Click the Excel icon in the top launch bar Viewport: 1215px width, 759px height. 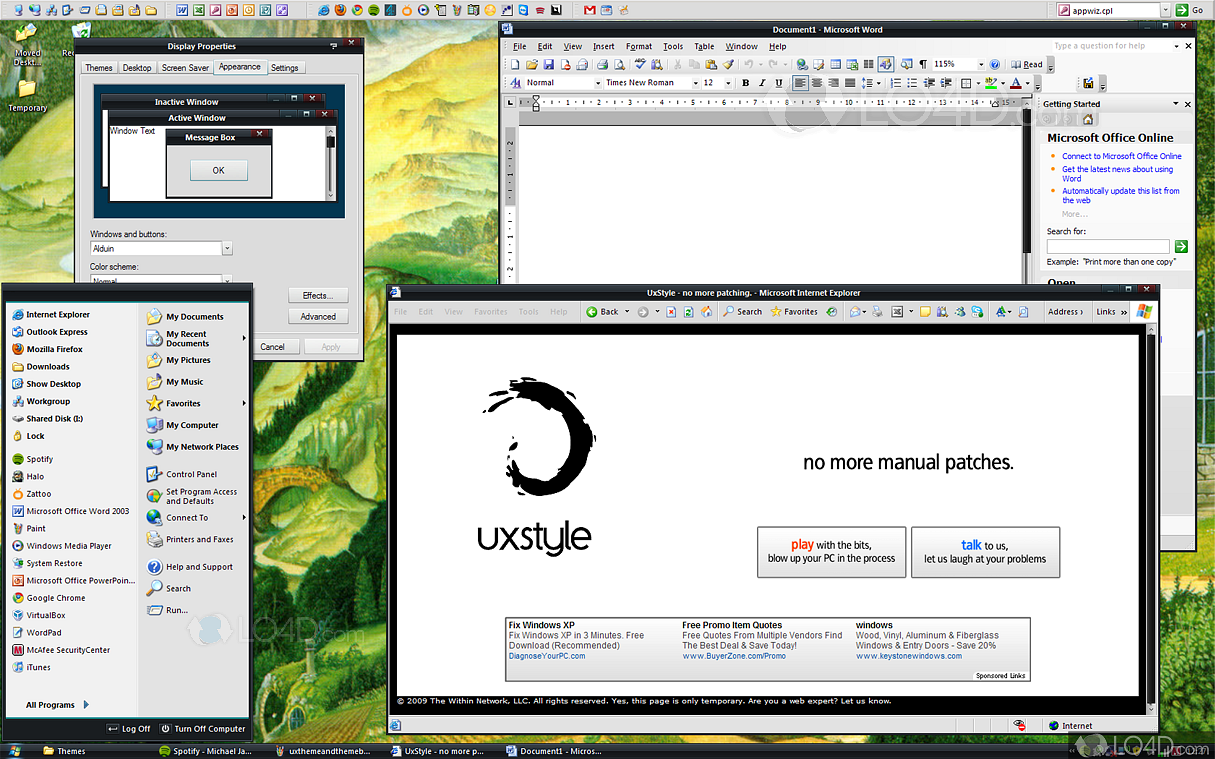(199, 9)
